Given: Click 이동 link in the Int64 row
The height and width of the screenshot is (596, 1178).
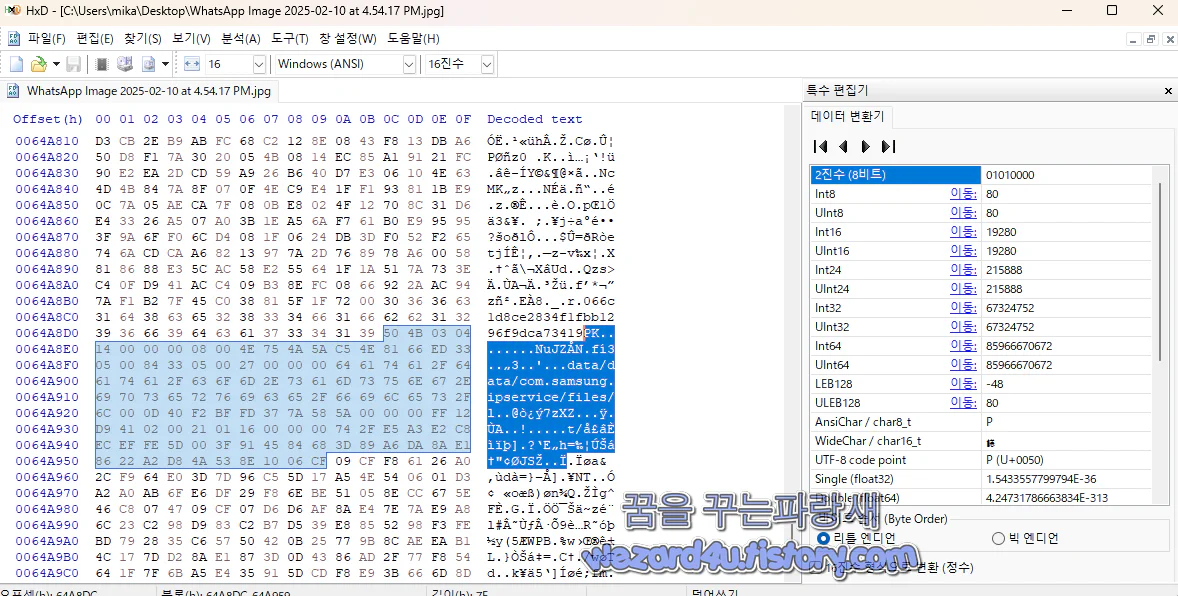Looking at the screenshot, I should pos(964,346).
